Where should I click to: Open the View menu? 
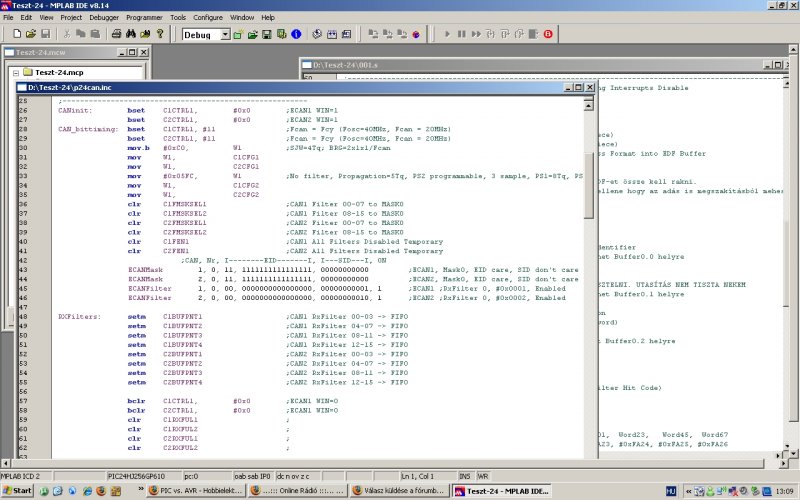46,17
